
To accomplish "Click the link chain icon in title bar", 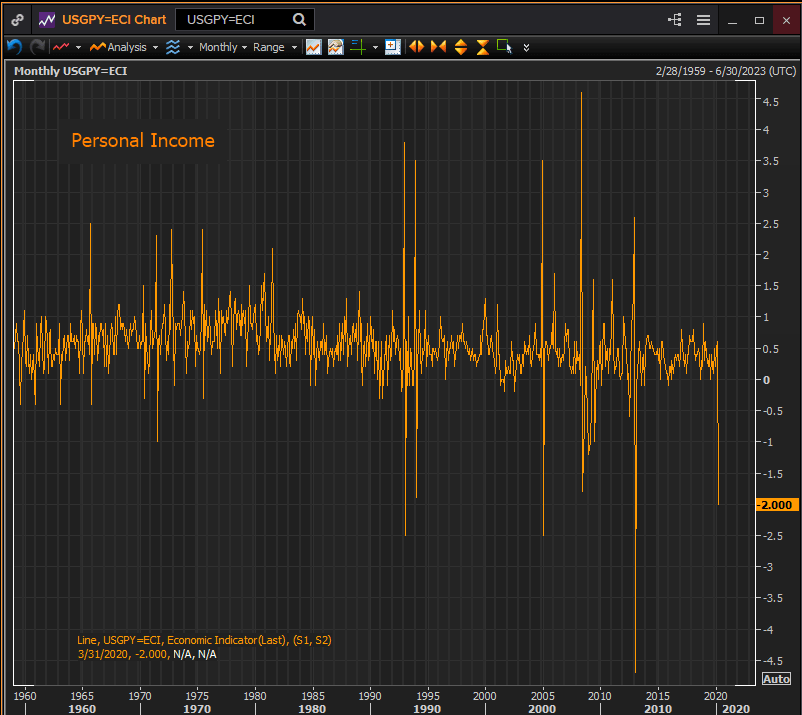I will click(17, 19).
